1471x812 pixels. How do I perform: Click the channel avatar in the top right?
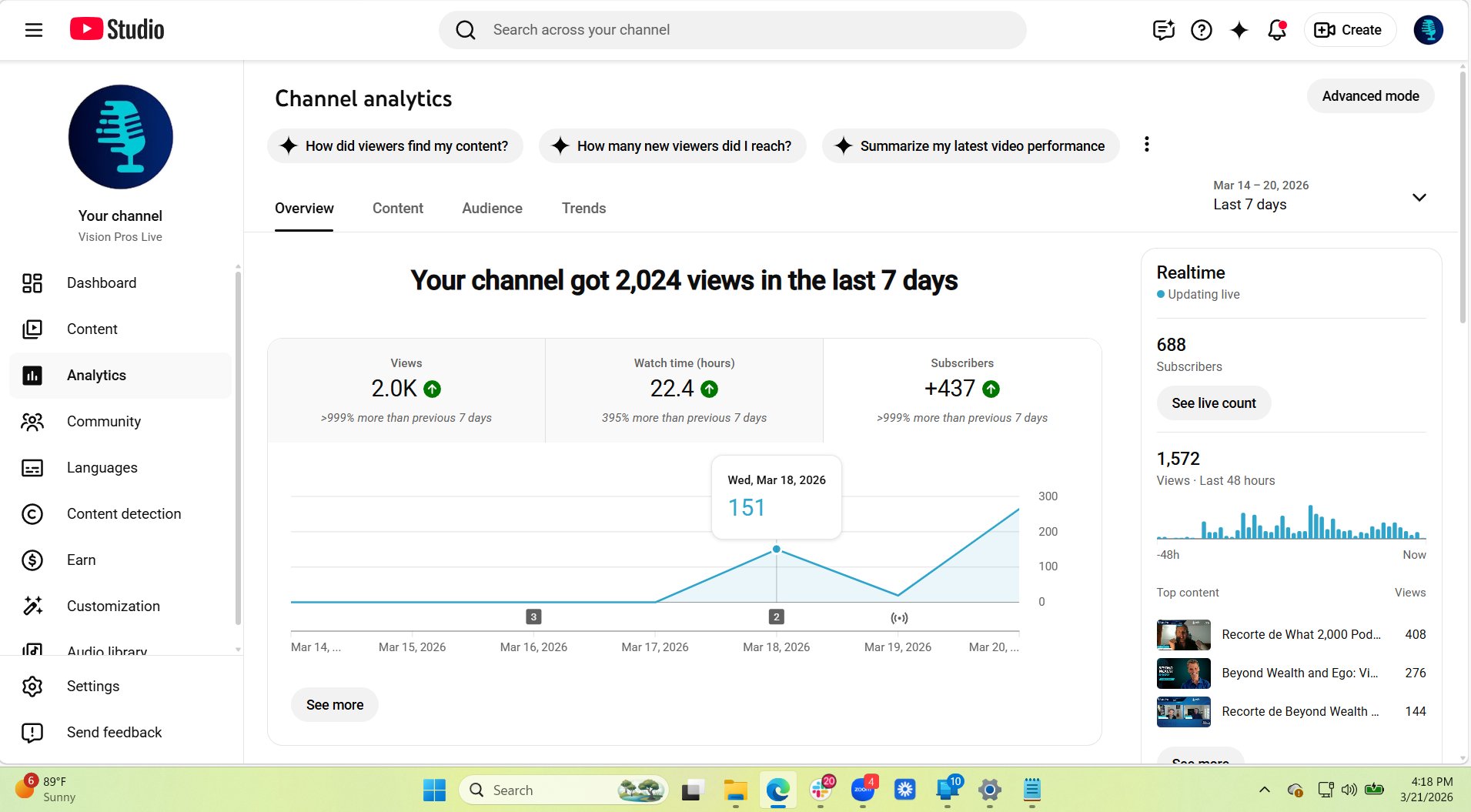[x=1429, y=29]
